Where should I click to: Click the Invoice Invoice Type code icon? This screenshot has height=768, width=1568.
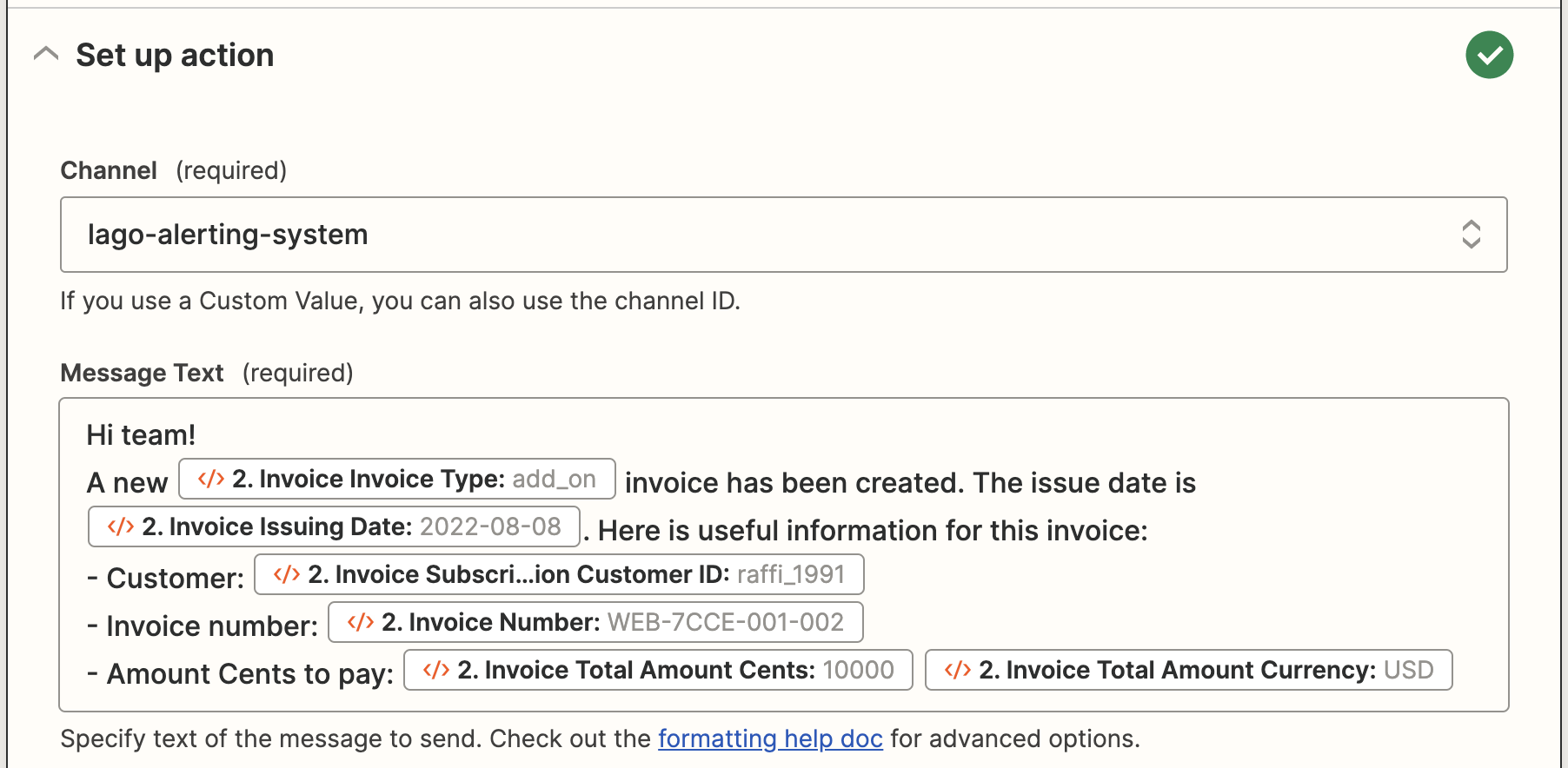tap(211, 480)
